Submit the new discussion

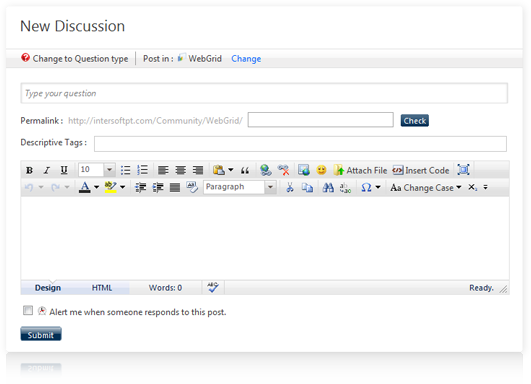click(x=41, y=334)
